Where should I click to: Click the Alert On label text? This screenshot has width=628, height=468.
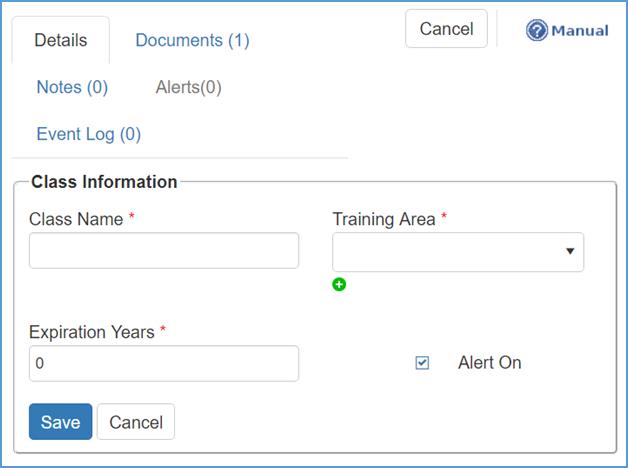pyautogui.click(x=489, y=363)
